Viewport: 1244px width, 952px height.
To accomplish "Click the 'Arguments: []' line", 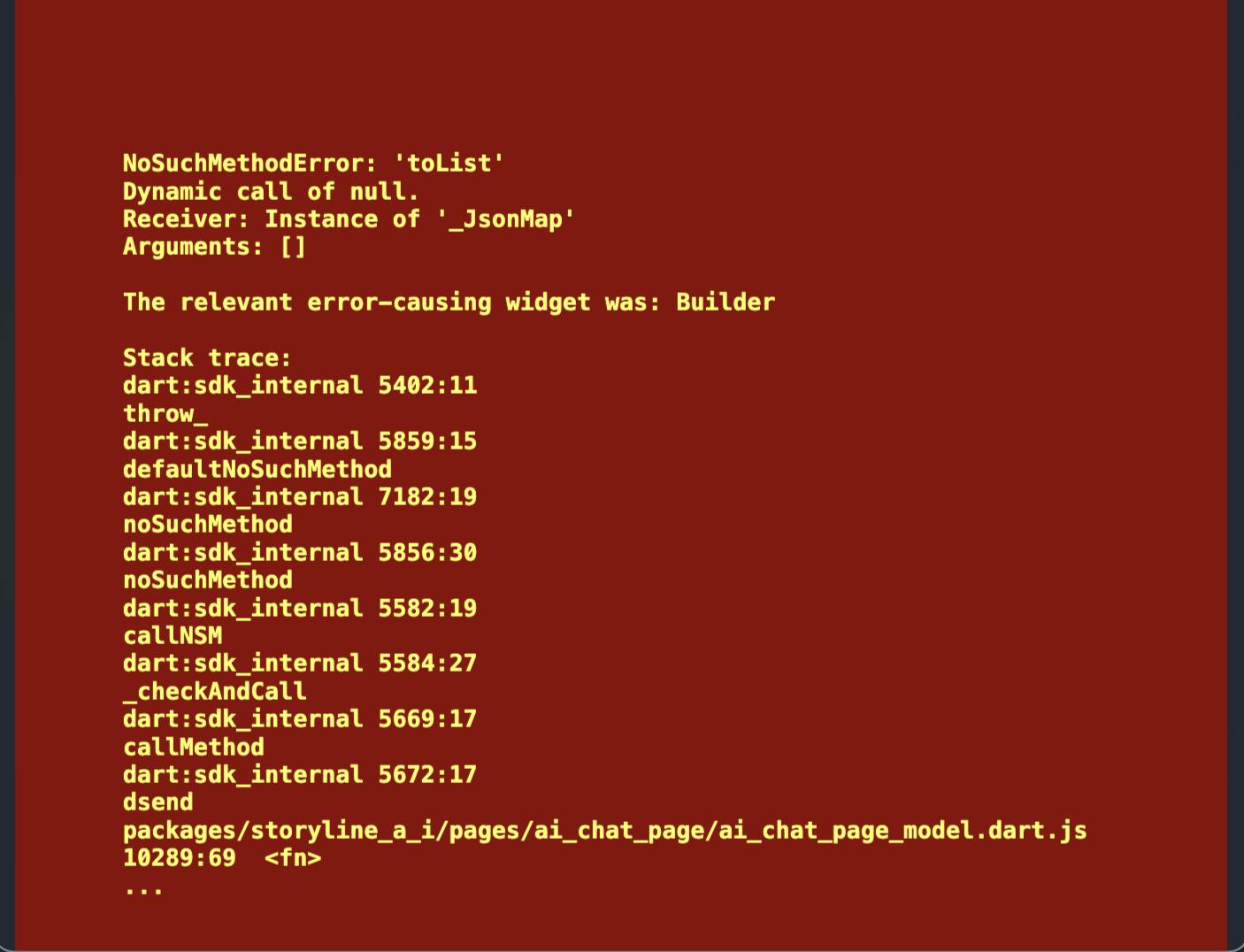I will point(214,247).
